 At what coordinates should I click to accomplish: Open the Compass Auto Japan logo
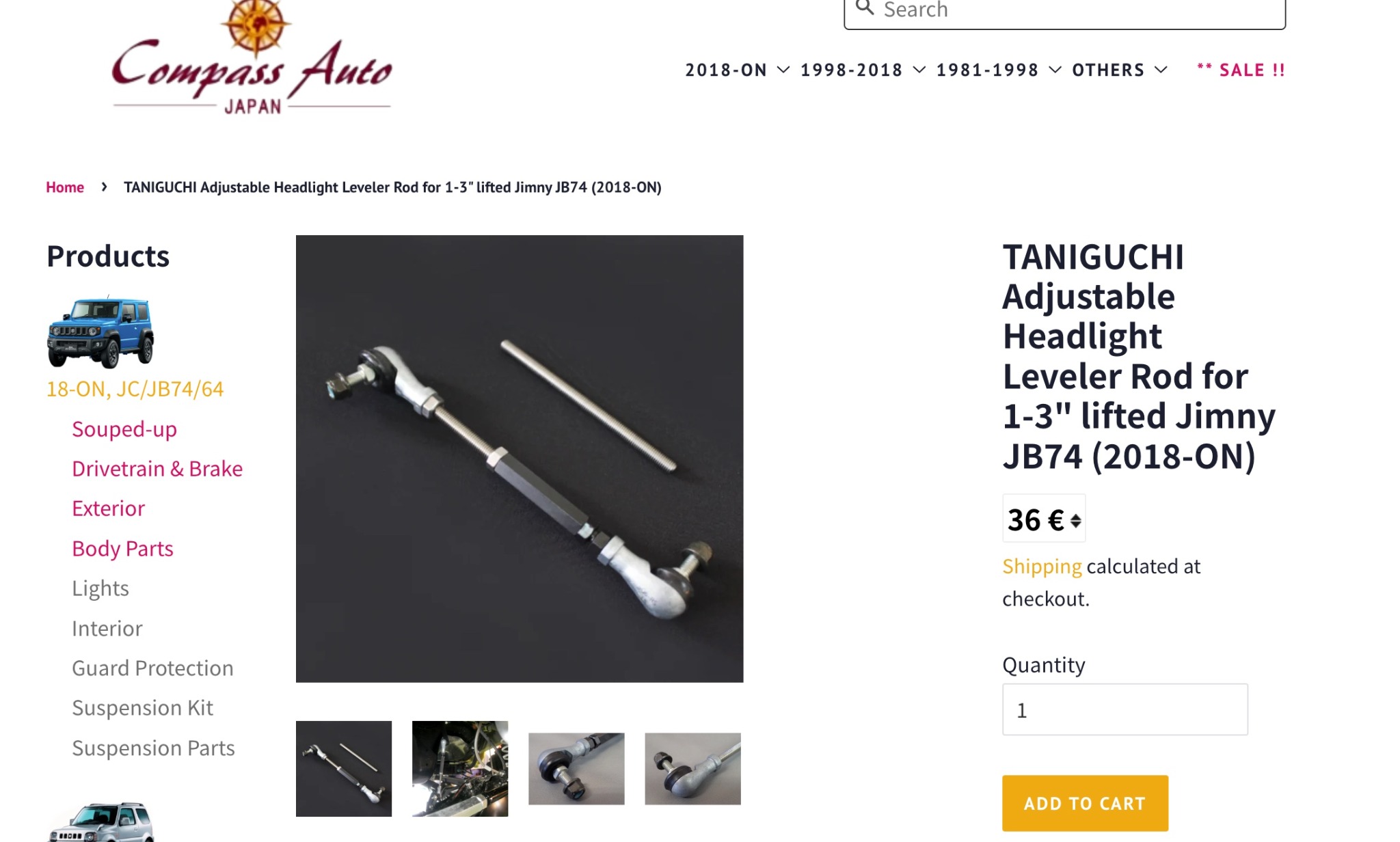[x=252, y=57]
